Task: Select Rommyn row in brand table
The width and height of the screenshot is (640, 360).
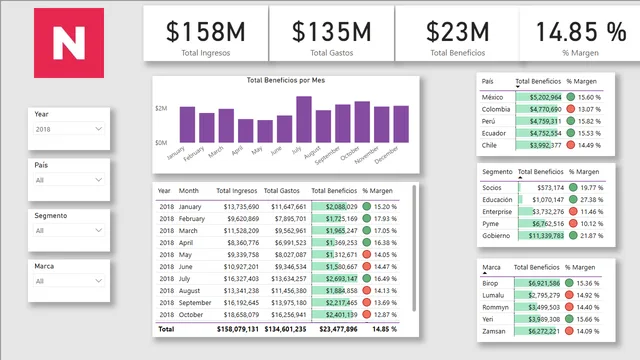Action: (541, 307)
